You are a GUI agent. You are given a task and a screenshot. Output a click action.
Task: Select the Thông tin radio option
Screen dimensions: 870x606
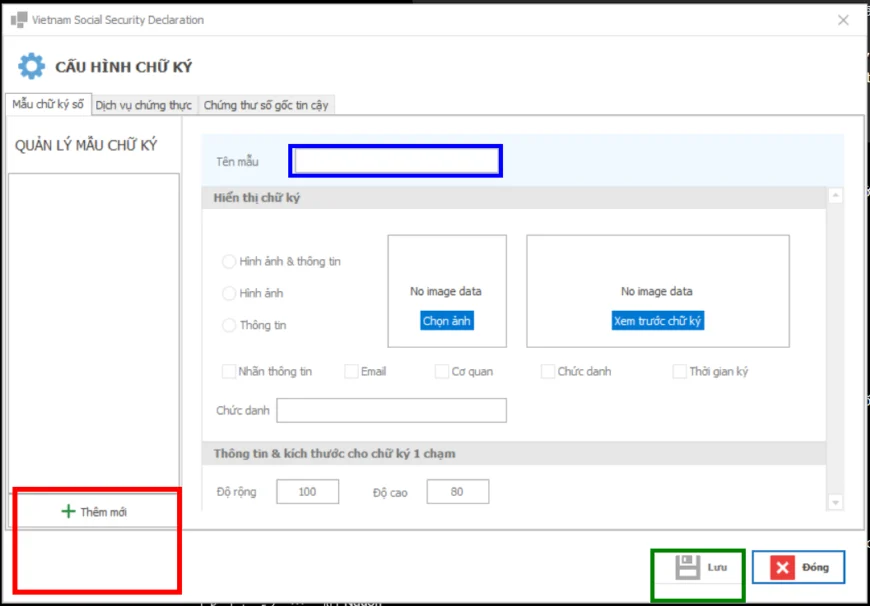pyautogui.click(x=229, y=325)
